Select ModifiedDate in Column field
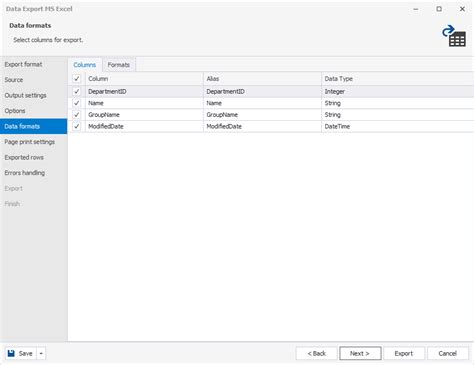 (144, 126)
